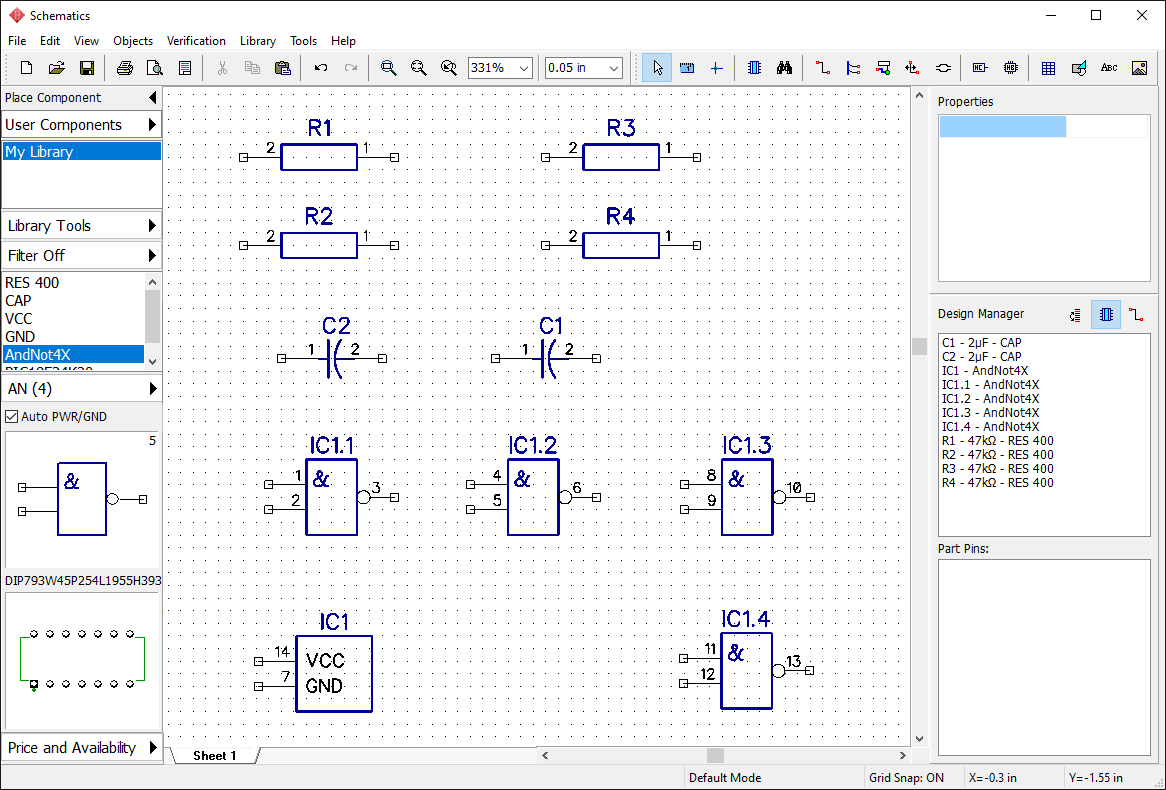This screenshot has width=1166, height=790.
Task: Select R4 - 47kΩ - RES 400 entry
Action: [997, 483]
